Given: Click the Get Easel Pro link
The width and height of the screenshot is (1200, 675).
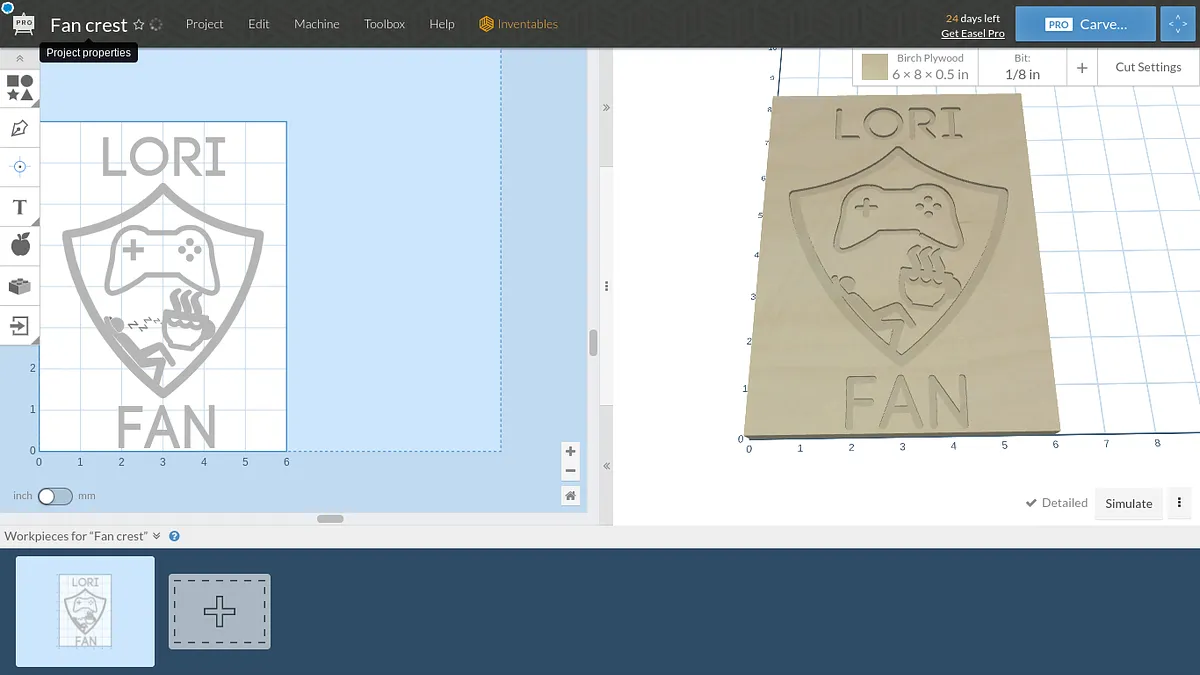Looking at the screenshot, I should point(972,33).
